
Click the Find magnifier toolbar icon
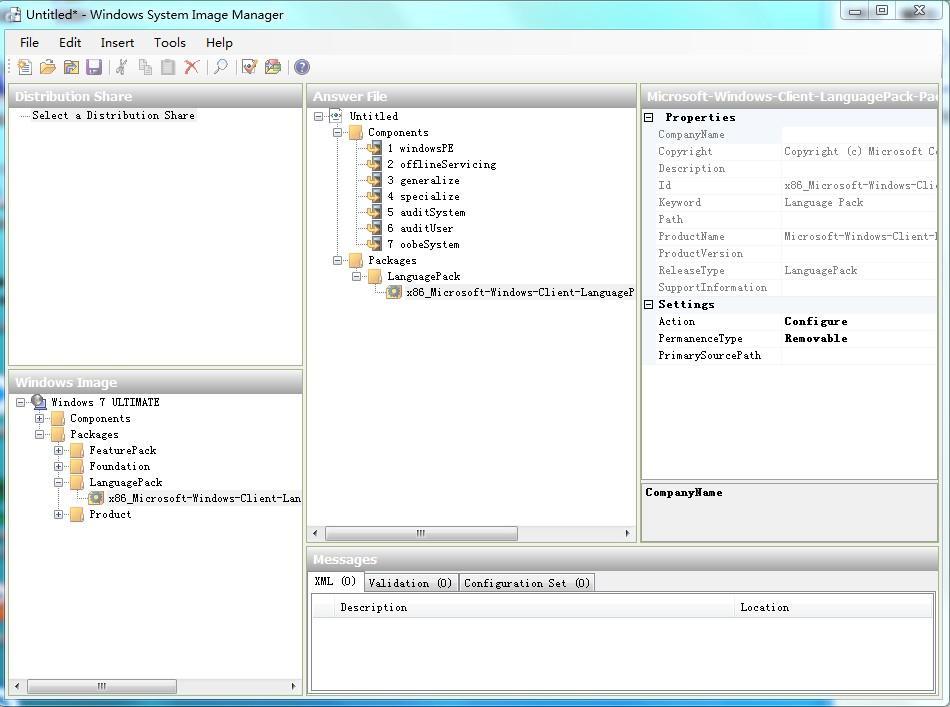[221, 67]
